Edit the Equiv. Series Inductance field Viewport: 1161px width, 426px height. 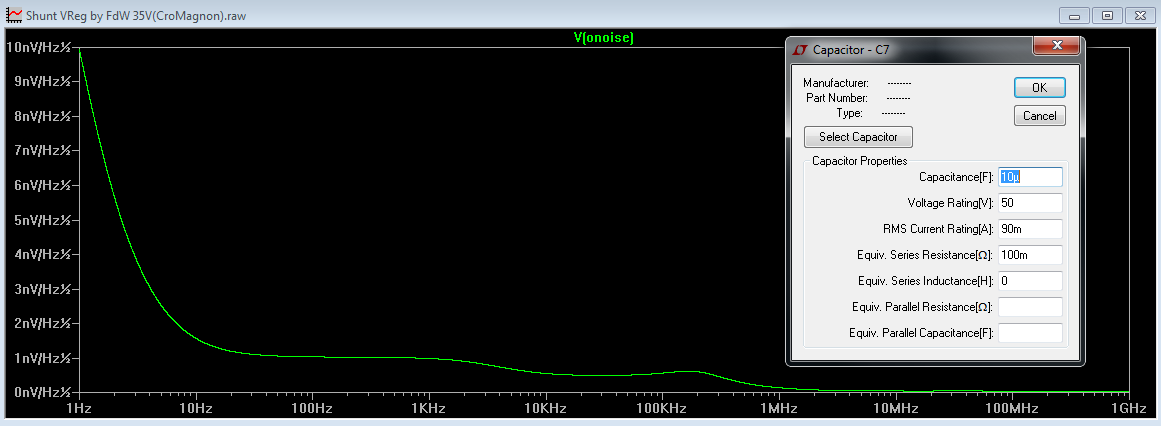point(1030,281)
